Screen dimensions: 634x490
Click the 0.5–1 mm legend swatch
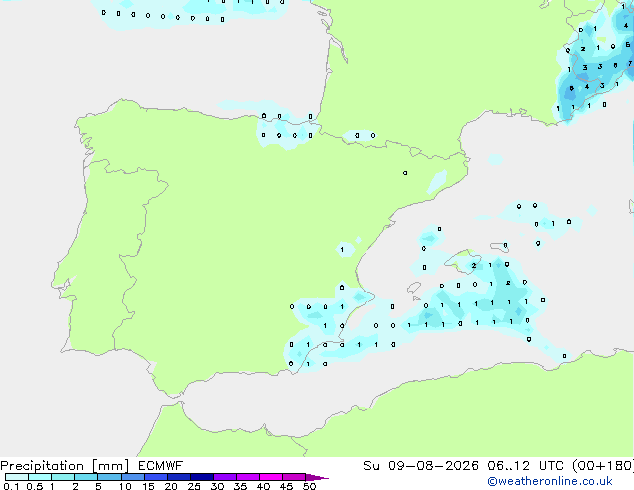[x=40, y=477]
